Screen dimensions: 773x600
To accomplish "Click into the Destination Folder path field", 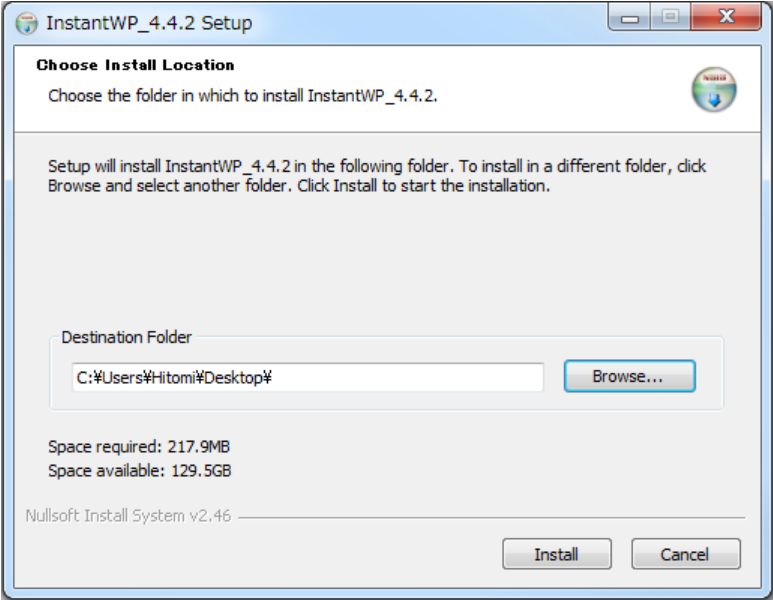I will 308,378.
